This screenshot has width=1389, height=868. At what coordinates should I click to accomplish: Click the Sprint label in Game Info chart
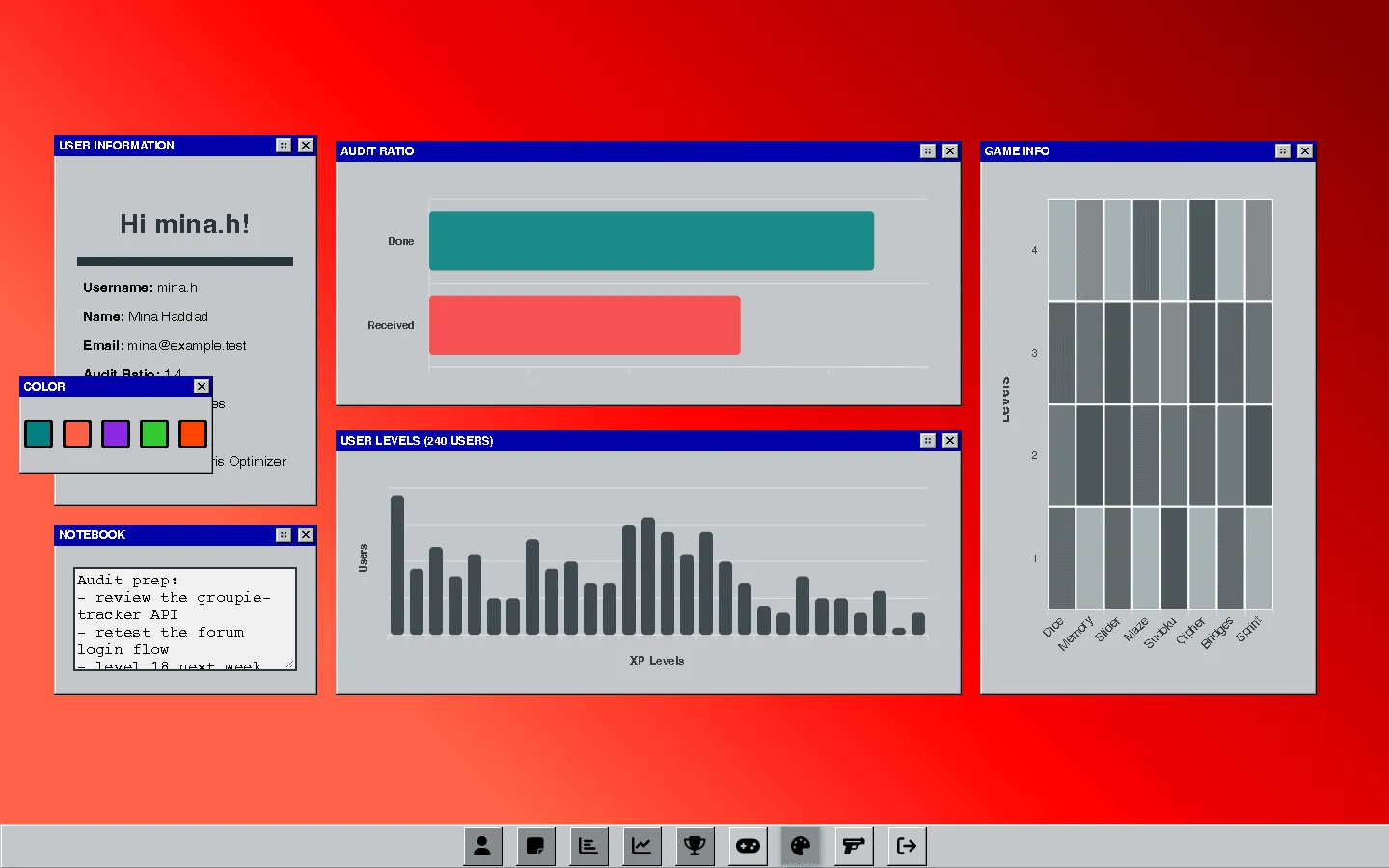pyautogui.click(x=1248, y=630)
